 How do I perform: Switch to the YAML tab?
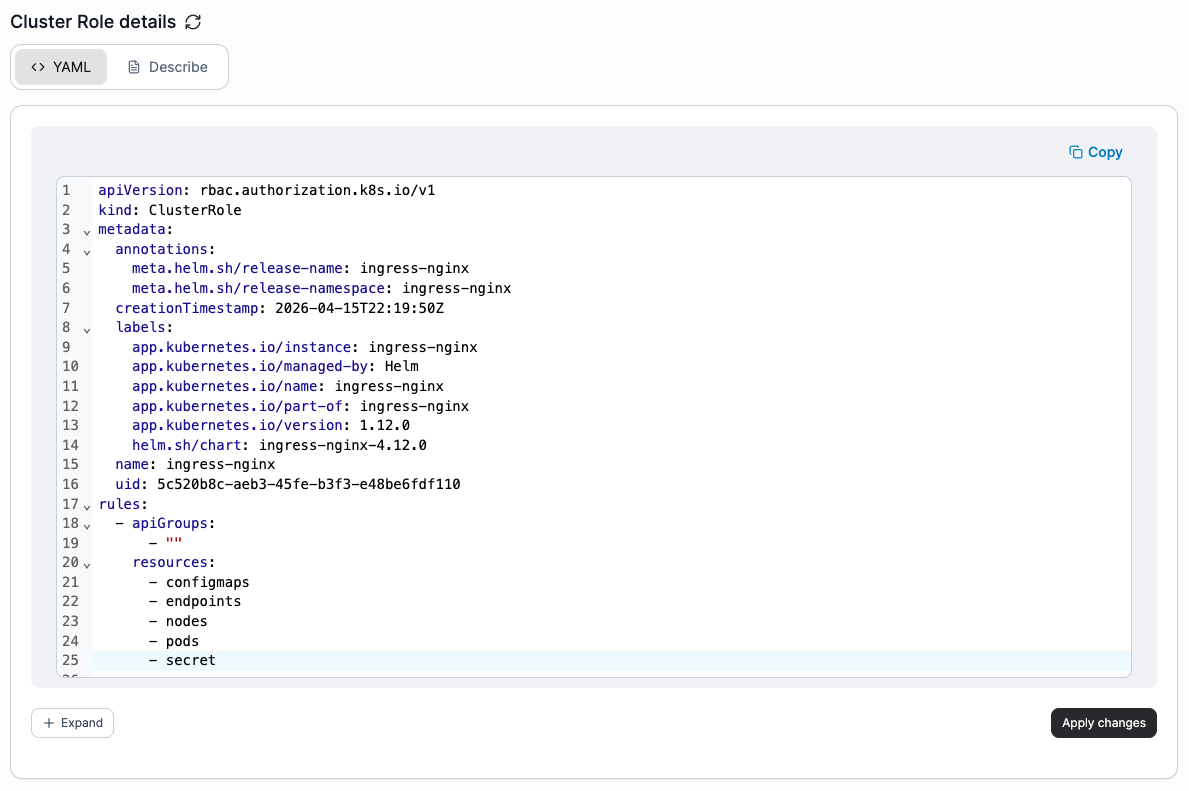coord(61,67)
